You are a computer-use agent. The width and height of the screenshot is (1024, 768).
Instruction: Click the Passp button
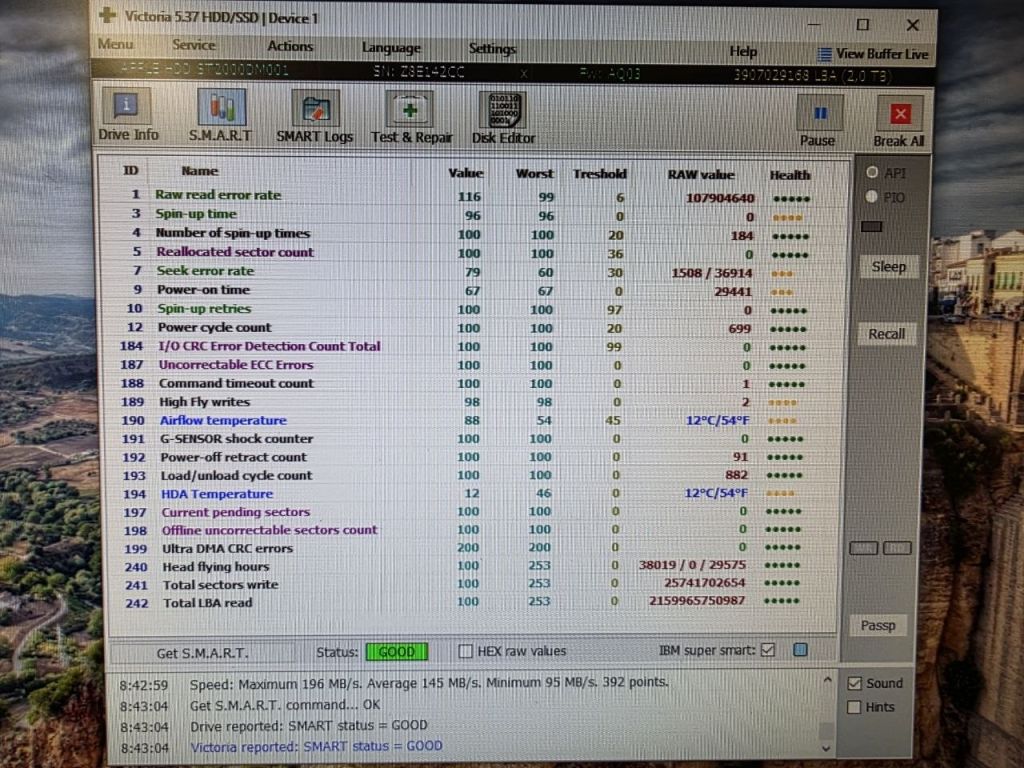(x=878, y=626)
